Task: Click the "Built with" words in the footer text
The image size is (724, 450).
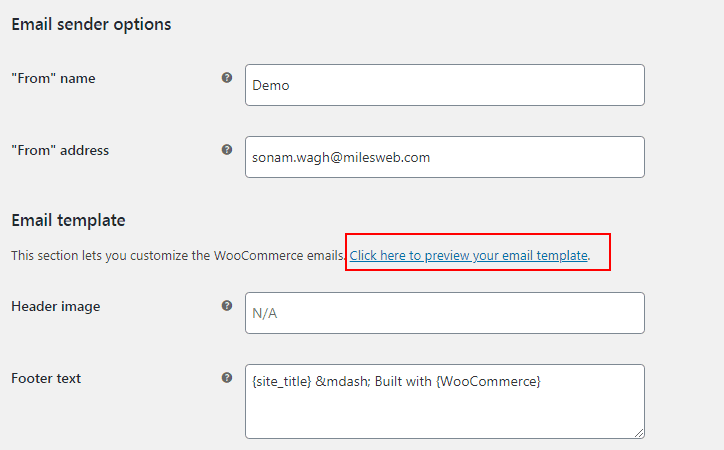Action: click(x=403, y=382)
